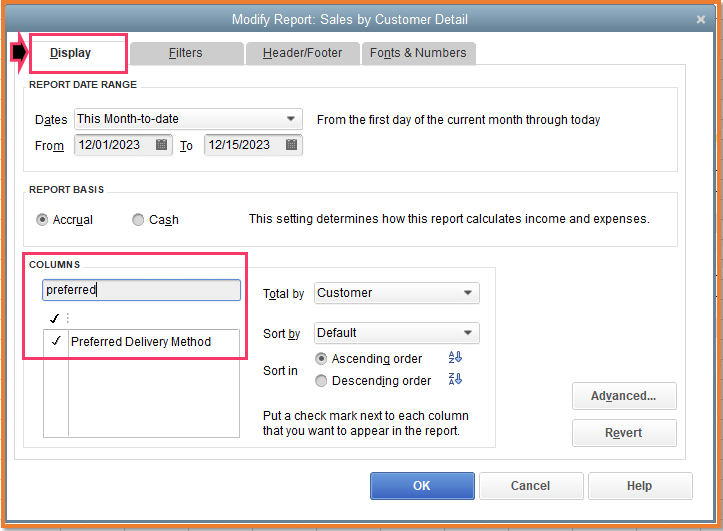The image size is (723, 531).
Task: Select the Cash report basis
Action: click(x=138, y=220)
